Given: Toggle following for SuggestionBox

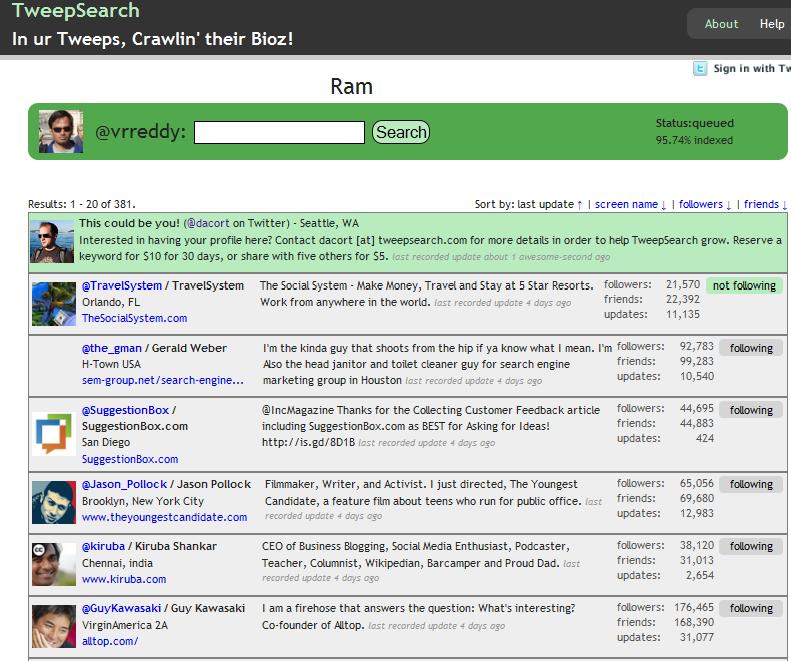Looking at the screenshot, I should (x=751, y=410).
